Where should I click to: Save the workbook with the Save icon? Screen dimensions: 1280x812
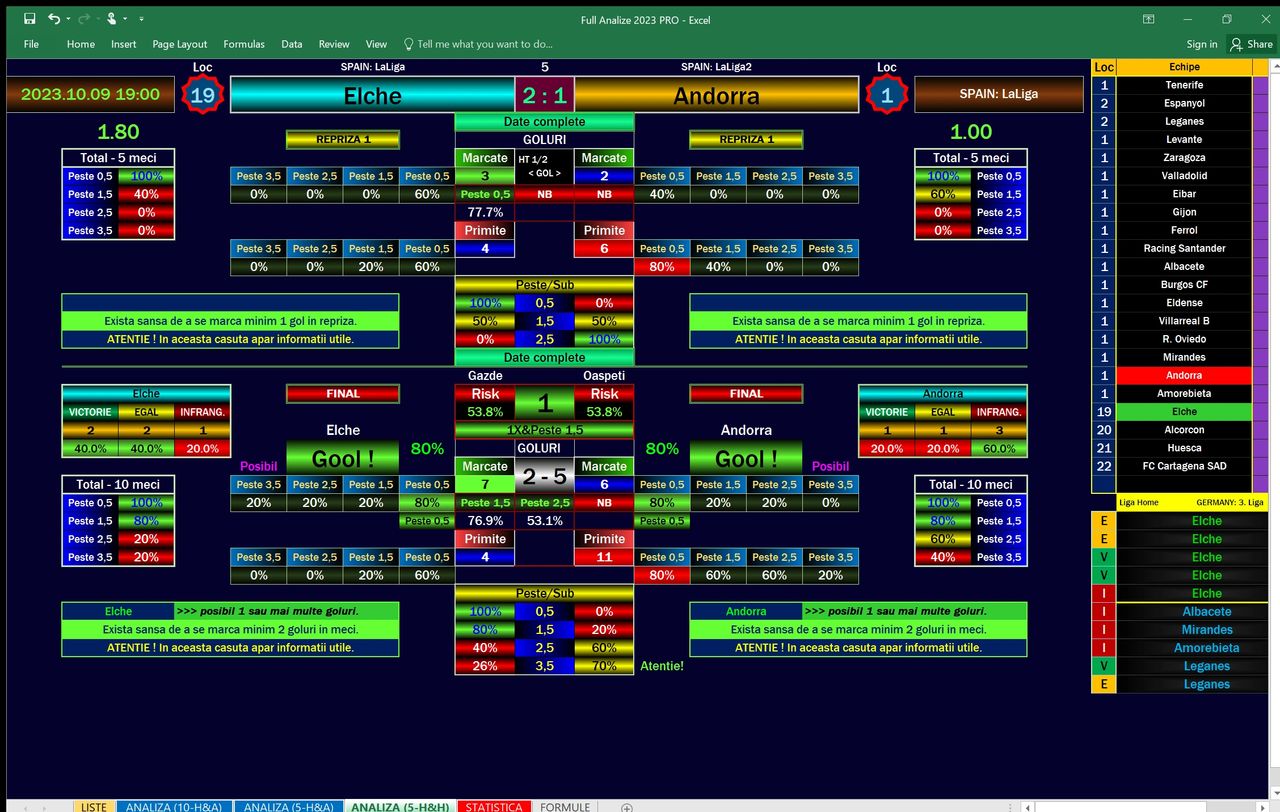[x=29, y=19]
